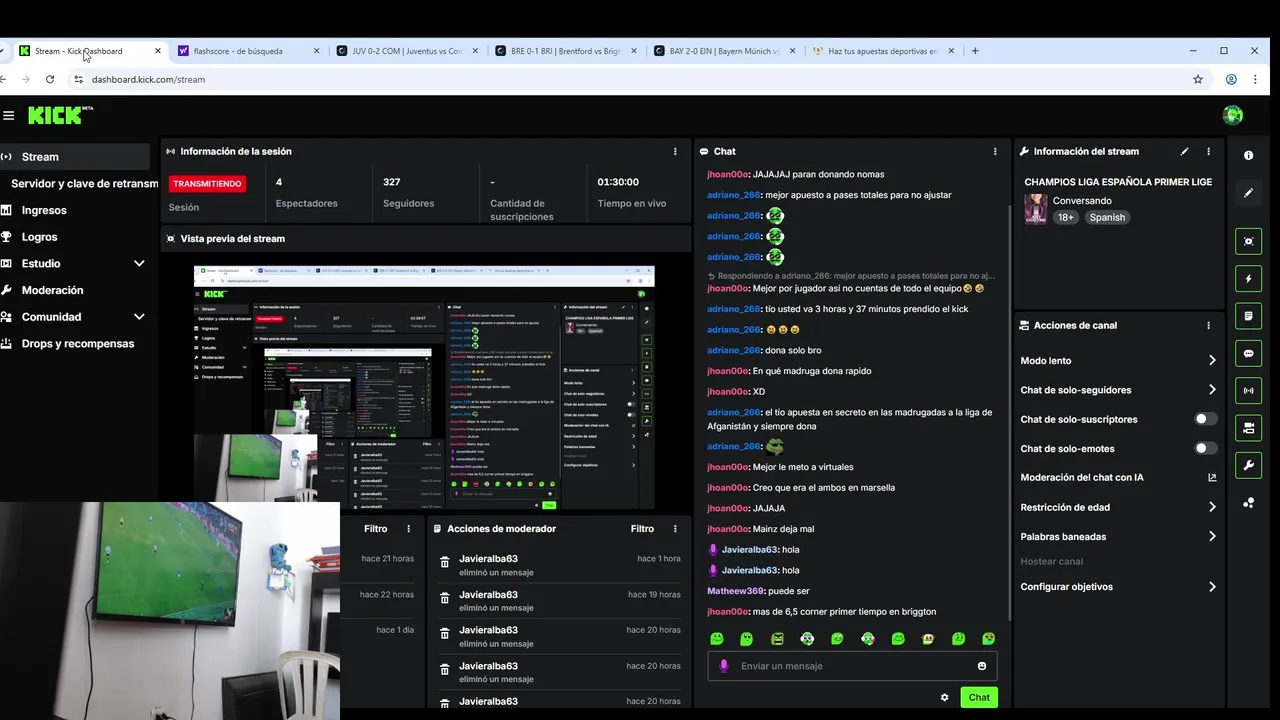Select Stream in the sidebar

click(75, 157)
